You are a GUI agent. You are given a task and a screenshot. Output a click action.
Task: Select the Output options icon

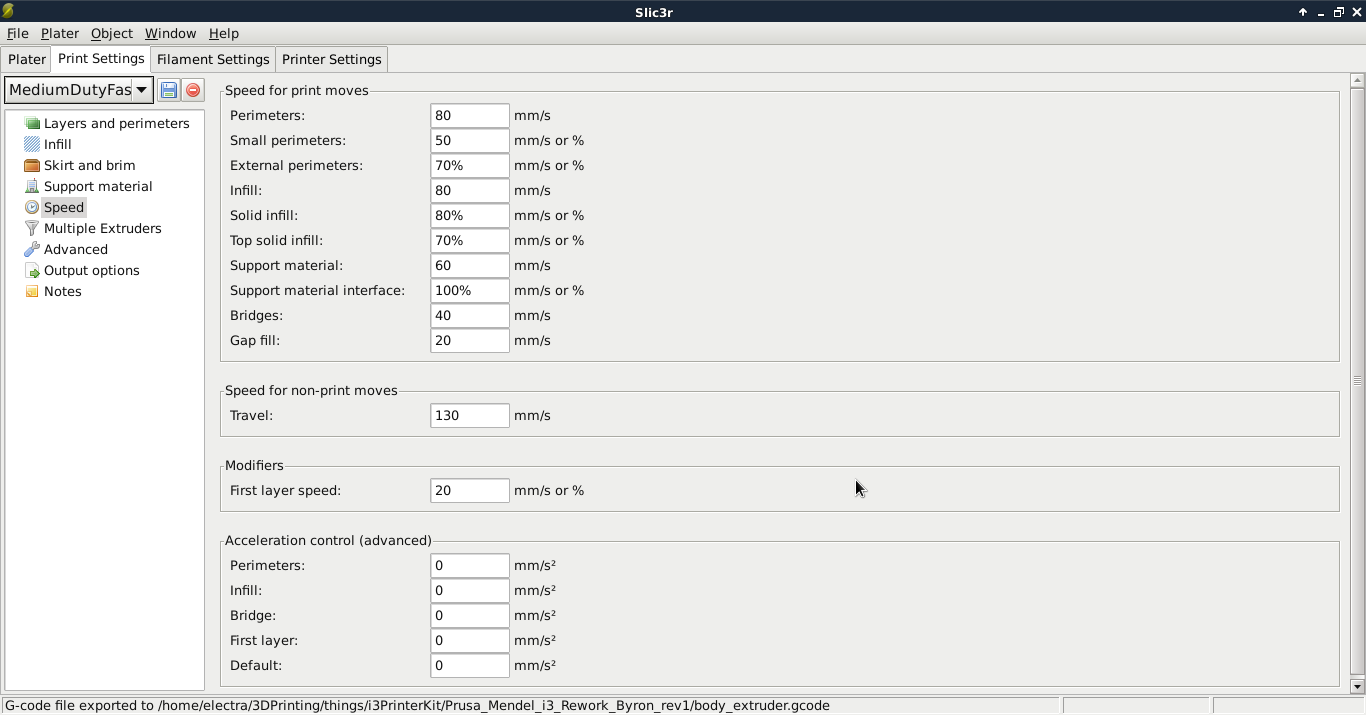32,270
